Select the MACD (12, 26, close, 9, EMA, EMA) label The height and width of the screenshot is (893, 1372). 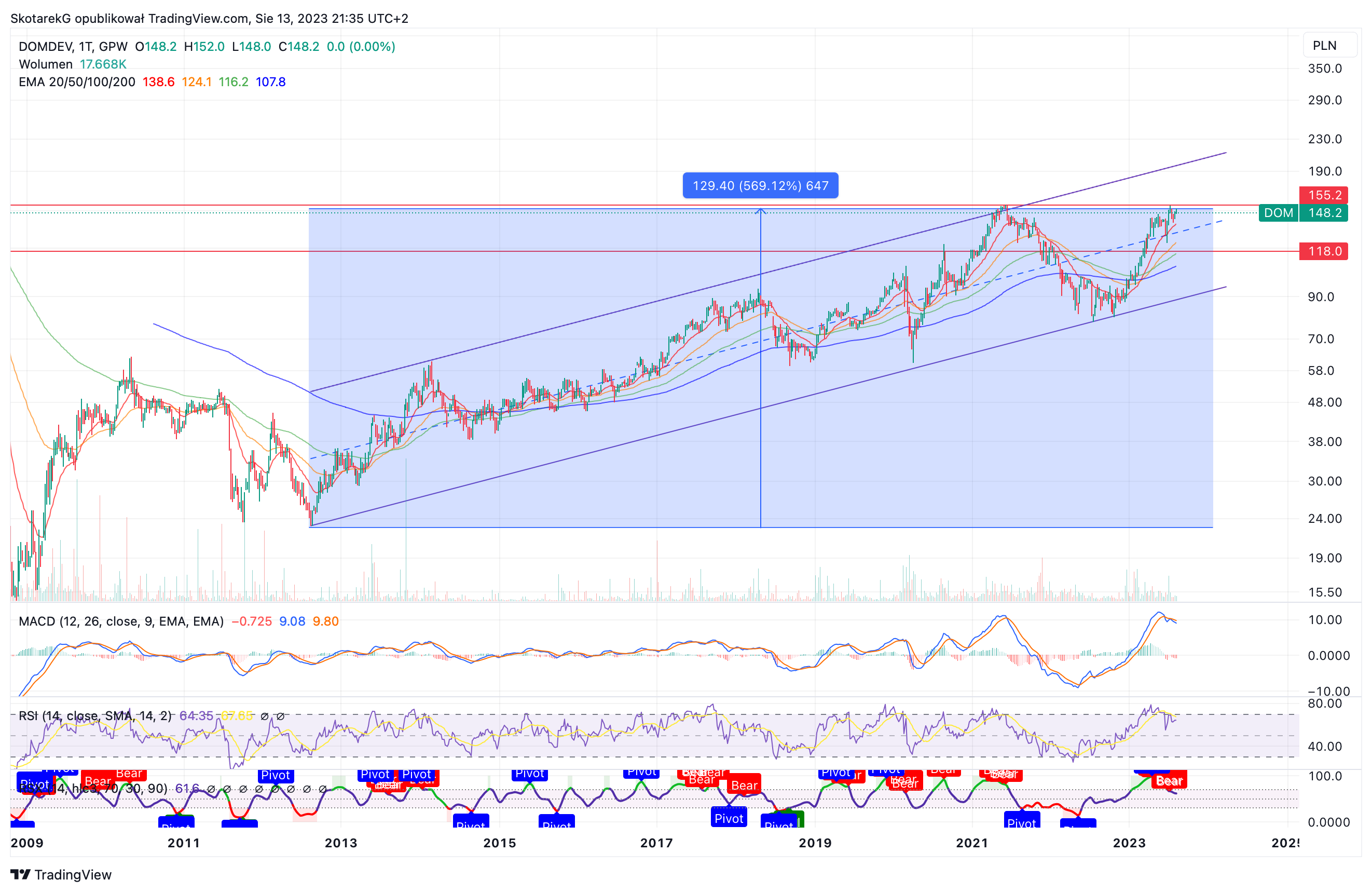click(x=121, y=621)
